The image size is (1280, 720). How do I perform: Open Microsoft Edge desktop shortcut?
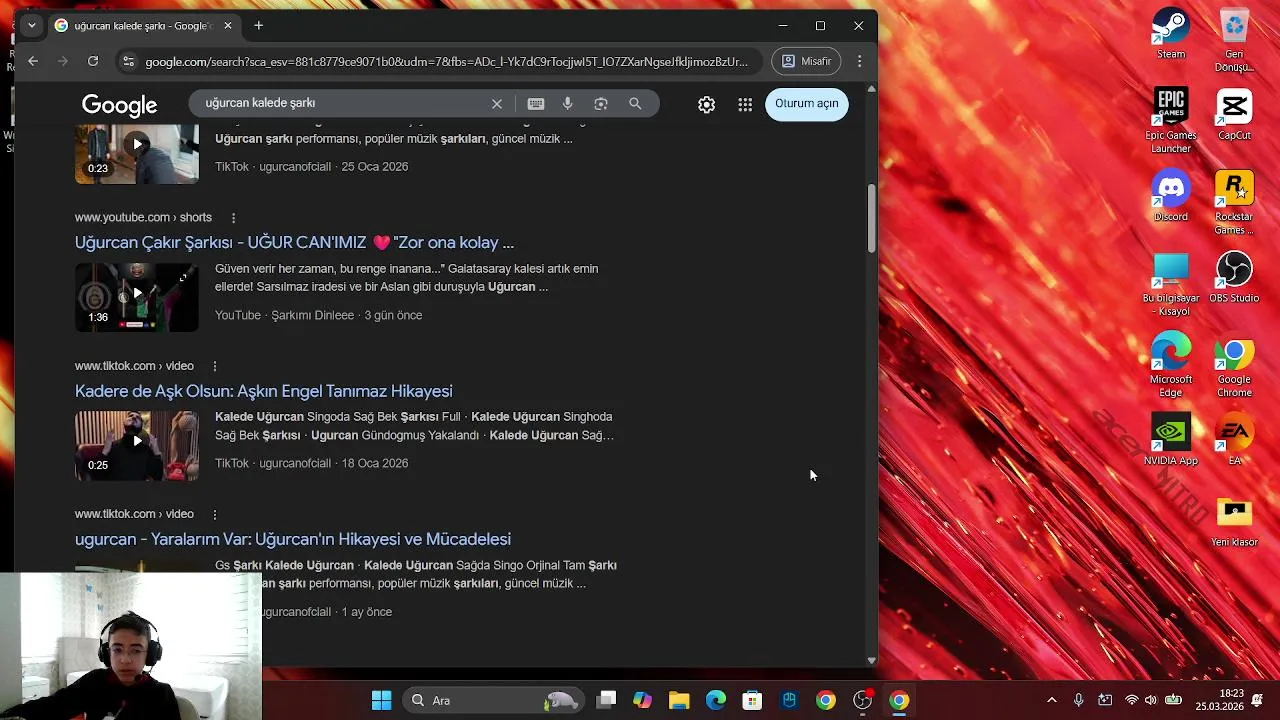click(x=1170, y=365)
